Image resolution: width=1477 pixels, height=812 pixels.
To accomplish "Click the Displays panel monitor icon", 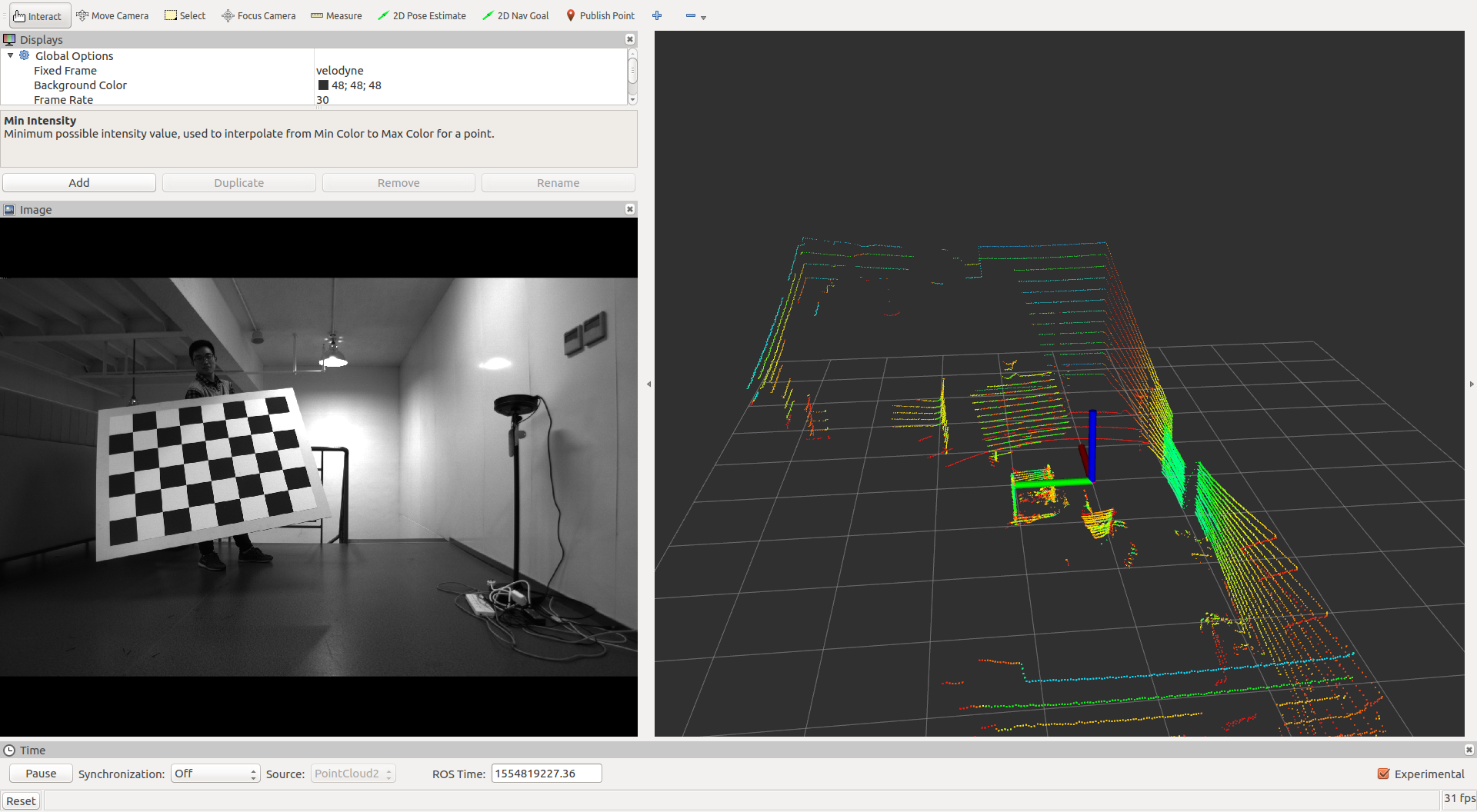I will (9, 39).
